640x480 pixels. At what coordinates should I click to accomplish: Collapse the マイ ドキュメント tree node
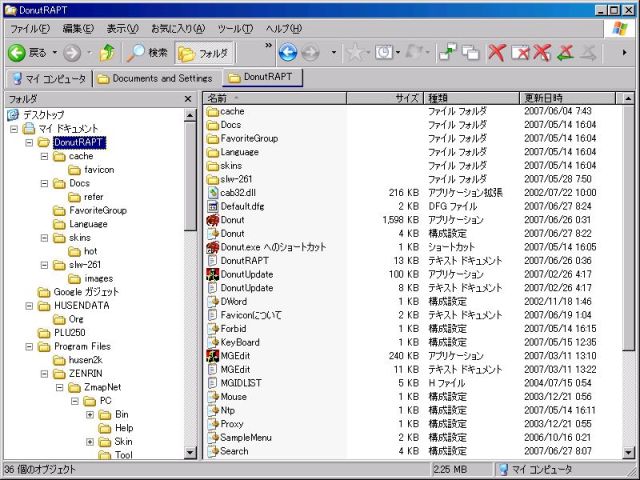[x=14, y=129]
